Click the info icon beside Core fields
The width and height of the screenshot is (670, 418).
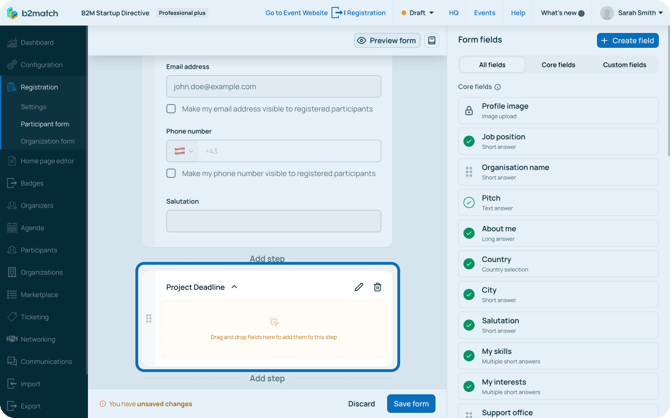[498, 87]
